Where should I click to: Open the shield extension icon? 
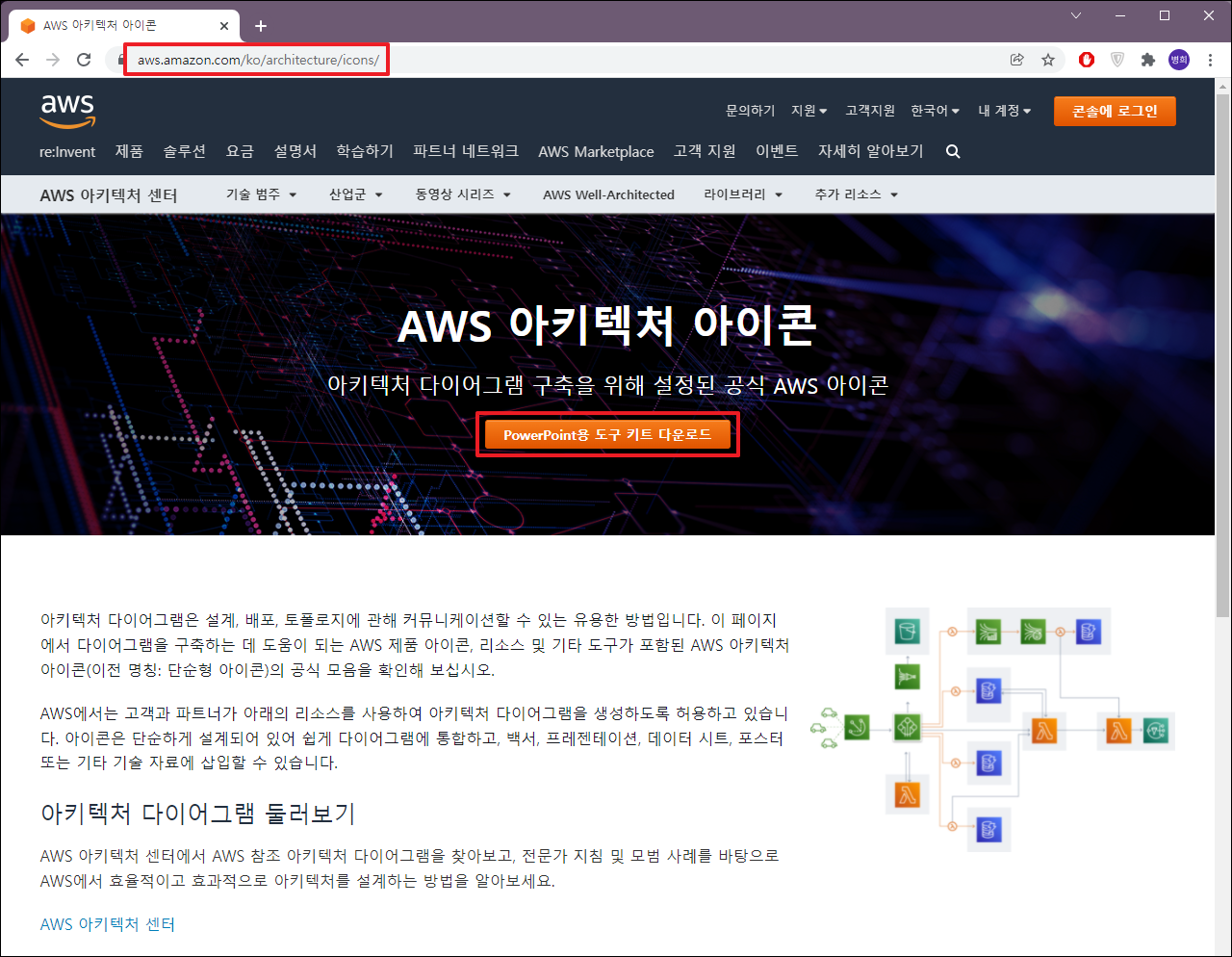(x=1117, y=60)
